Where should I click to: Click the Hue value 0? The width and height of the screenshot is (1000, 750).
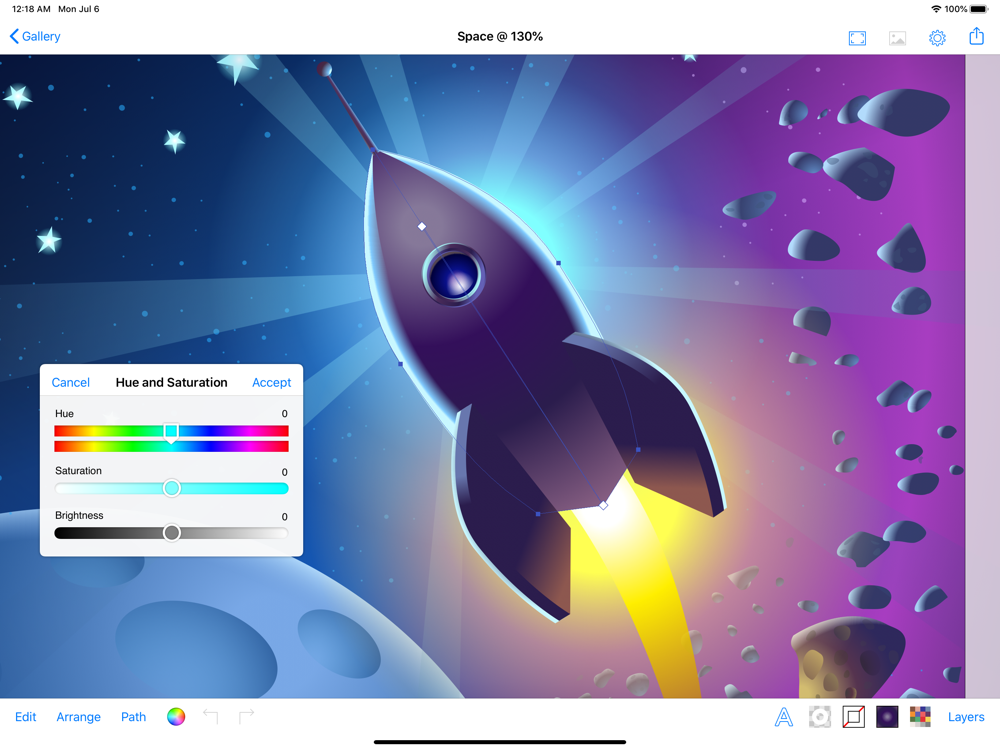tap(284, 414)
